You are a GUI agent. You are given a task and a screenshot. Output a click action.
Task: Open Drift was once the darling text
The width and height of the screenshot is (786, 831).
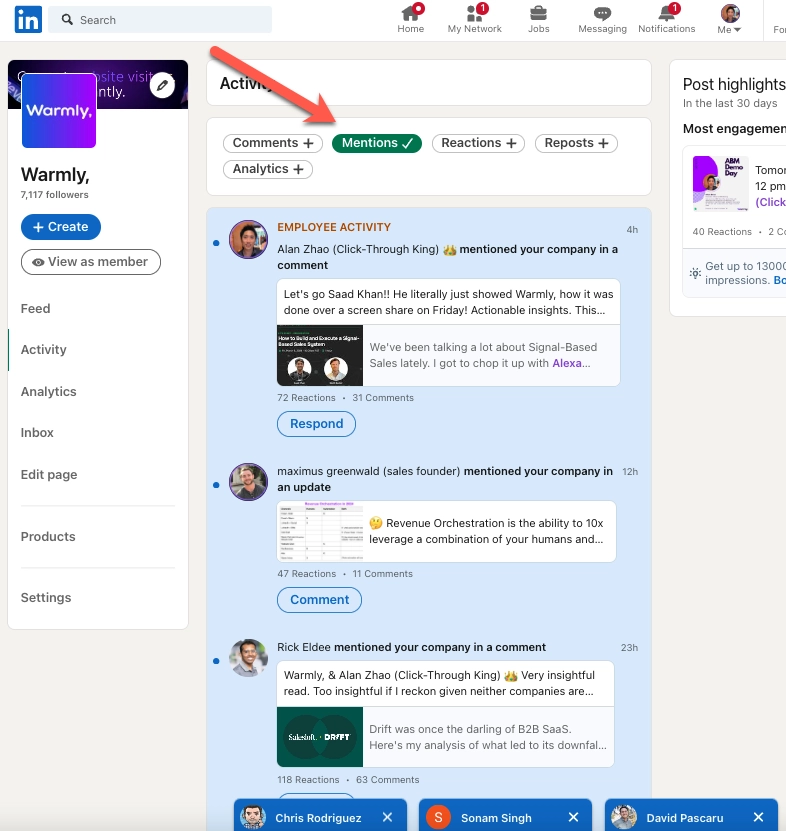[x=488, y=737]
